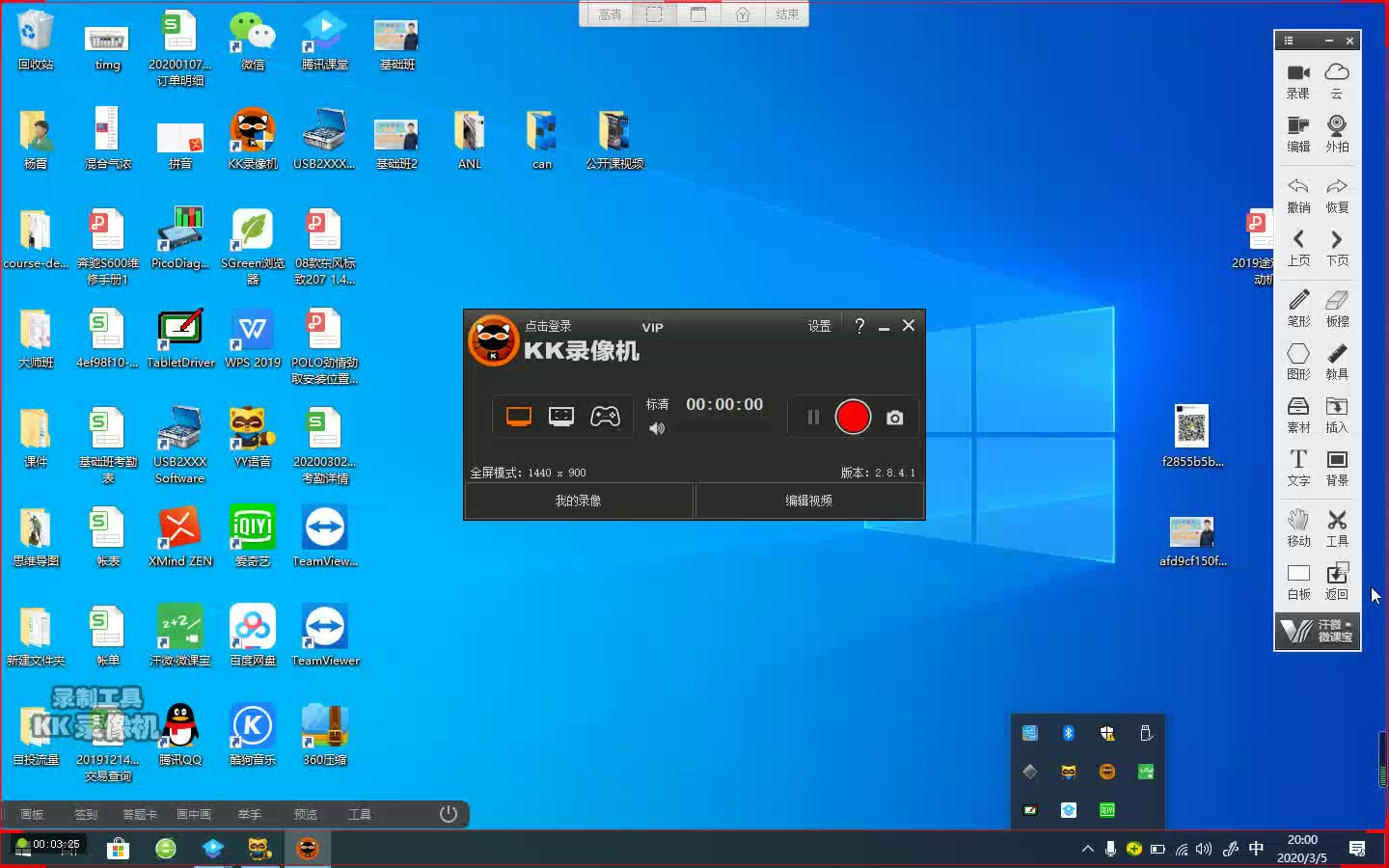Image resolution: width=1389 pixels, height=868 pixels.
Task: Open Microsoft Store from the taskbar
Action: [118, 848]
